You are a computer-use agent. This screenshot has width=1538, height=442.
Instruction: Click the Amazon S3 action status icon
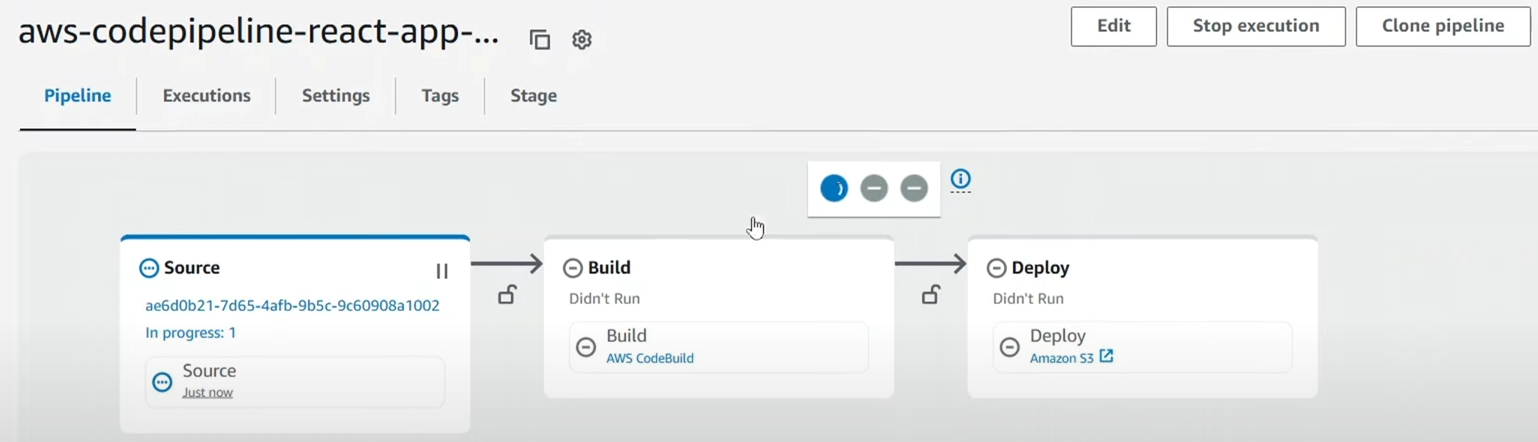coord(1010,347)
